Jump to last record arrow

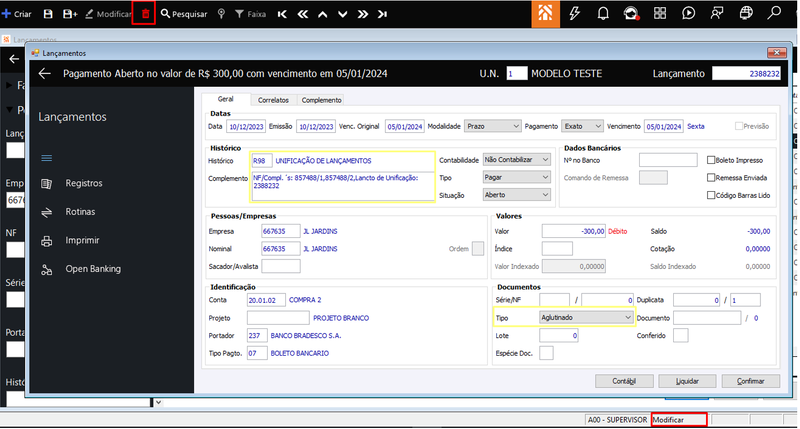click(382, 14)
